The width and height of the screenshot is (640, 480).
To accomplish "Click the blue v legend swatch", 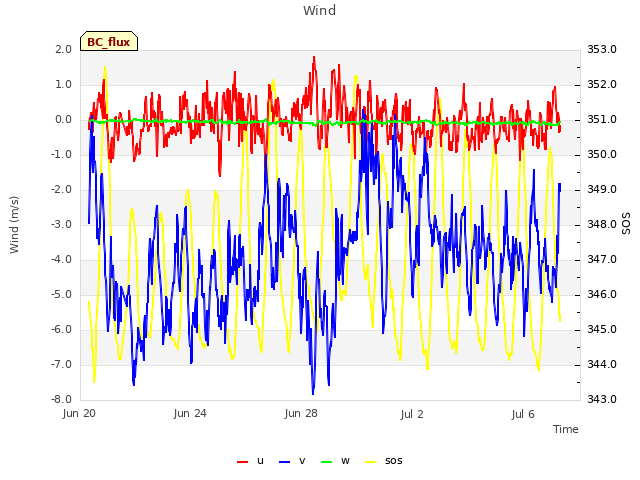I will [x=284, y=462].
